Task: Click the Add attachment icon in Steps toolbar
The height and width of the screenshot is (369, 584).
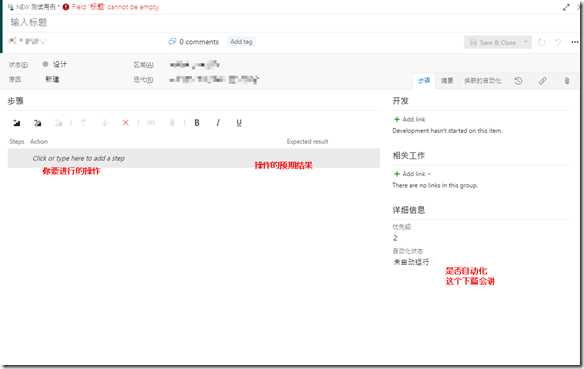Action: (172, 123)
